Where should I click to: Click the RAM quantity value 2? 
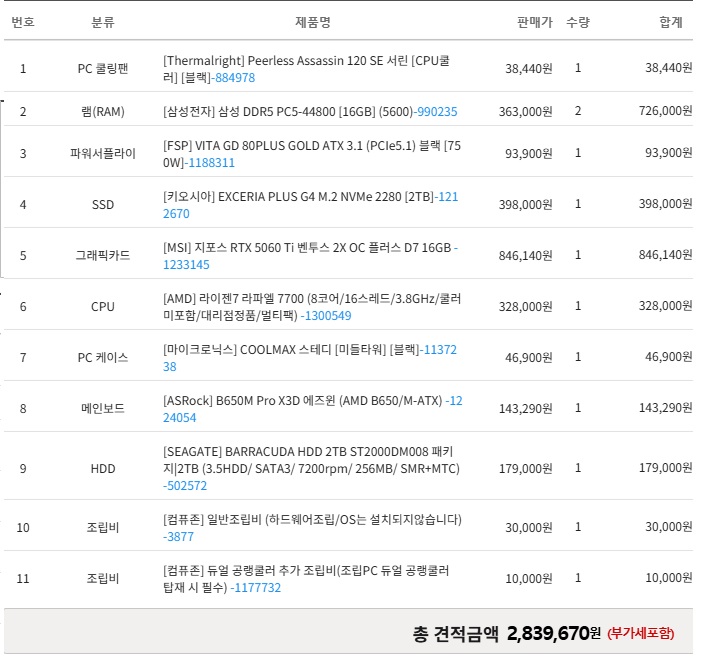[x=578, y=111]
